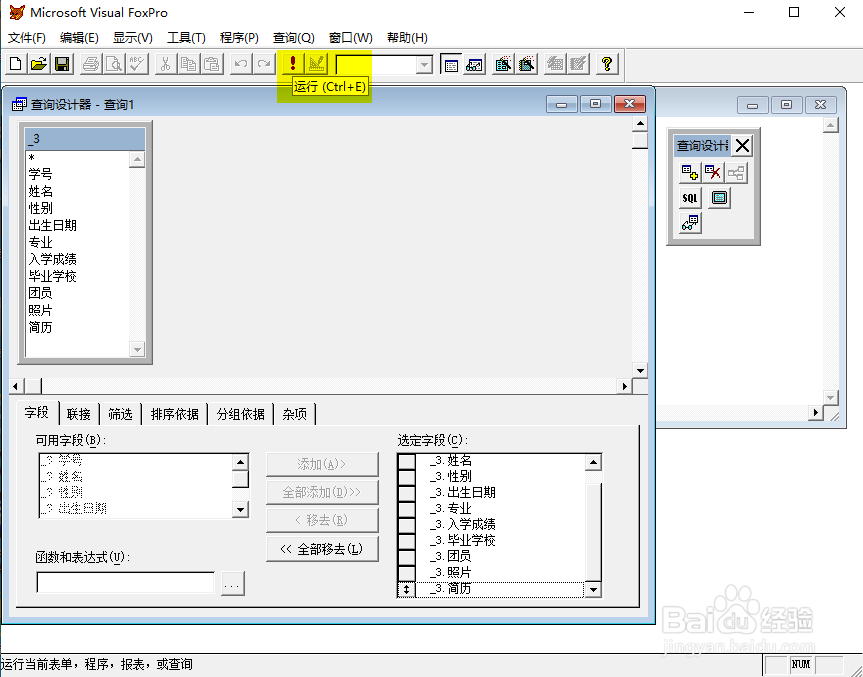
Task: Click Maximize Table View icon in the Query Designer toolbar
Action: coord(719,198)
